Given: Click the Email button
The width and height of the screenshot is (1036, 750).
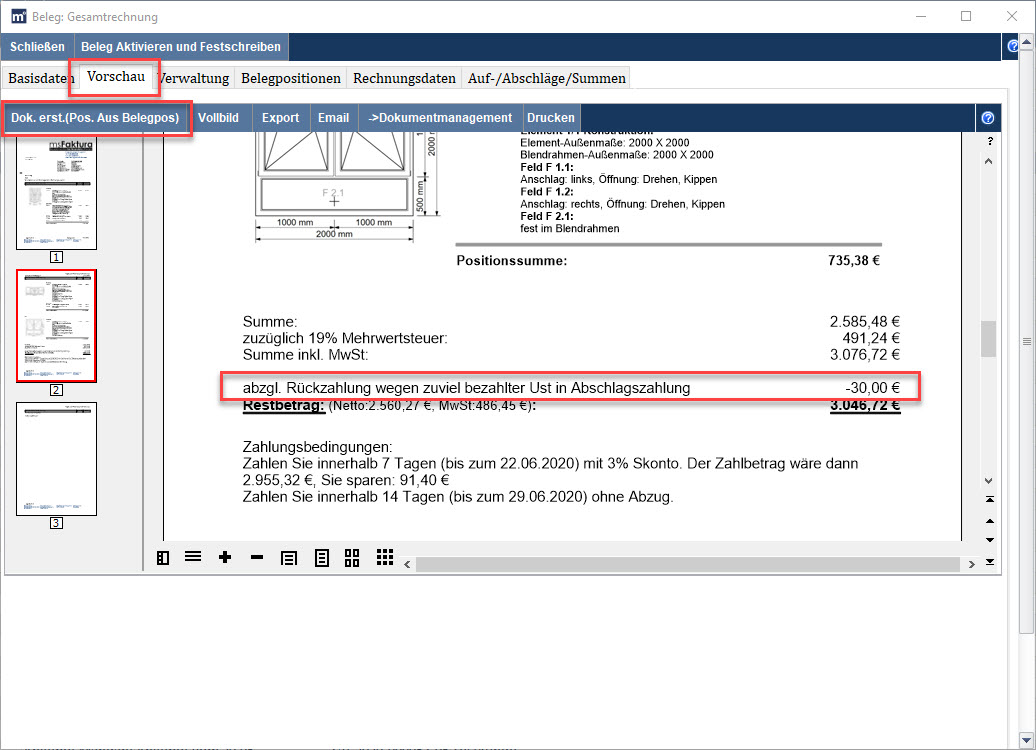Looking at the screenshot, I should 333,118.
